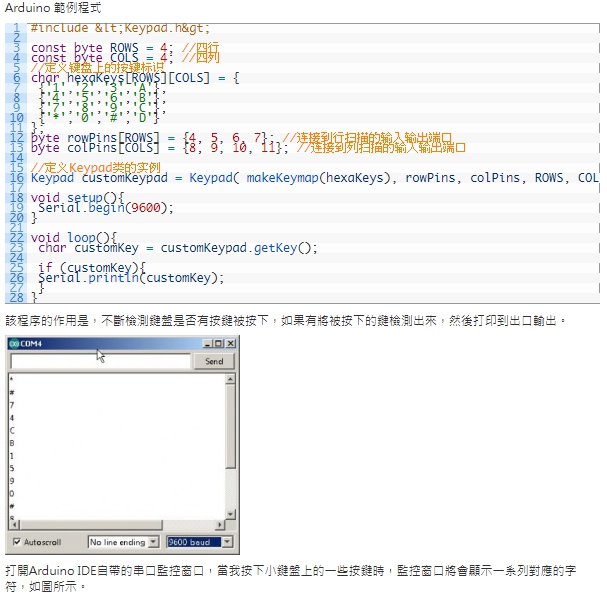The image size is (607, 595).
Task: Click code line 1 with #include Keypad.h
Action: (x=120, y=28)
